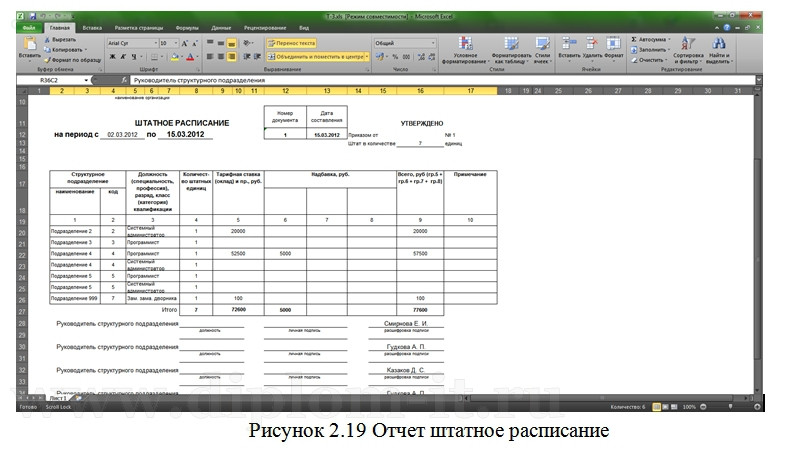Viewport: 787px width, 457px height.
Task: Click the Help question mark icon
Action: click(726, 28)
